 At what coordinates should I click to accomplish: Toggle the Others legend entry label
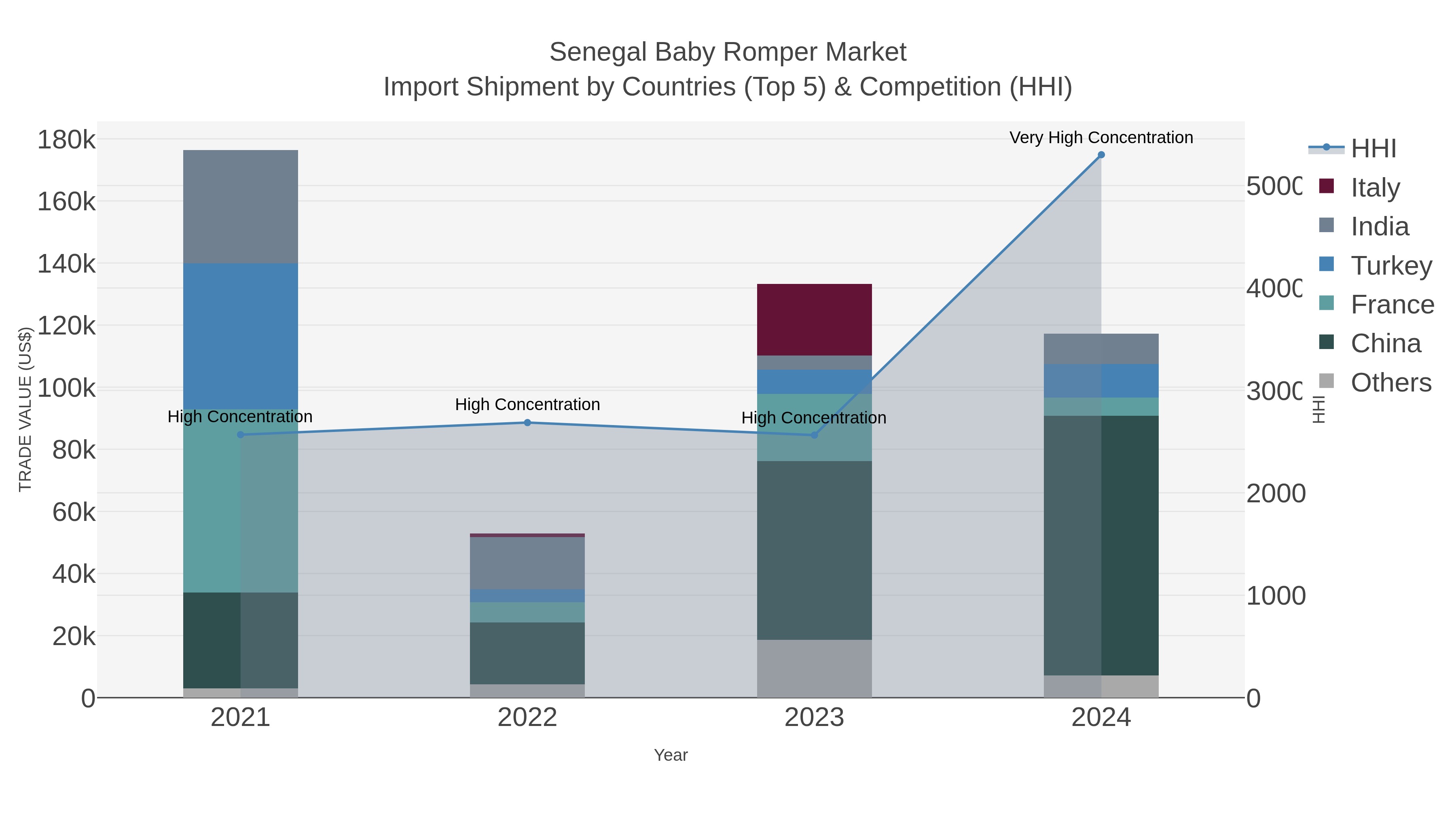1391,383
